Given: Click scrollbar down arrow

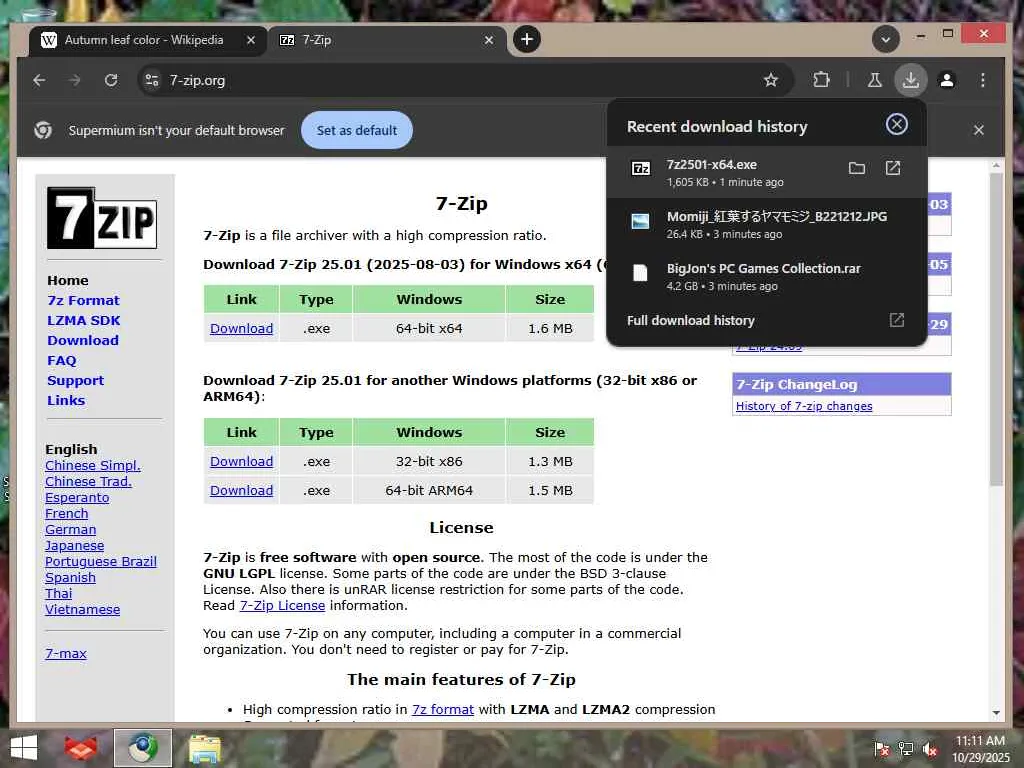Looking at the screenshot, I should 996,712.
